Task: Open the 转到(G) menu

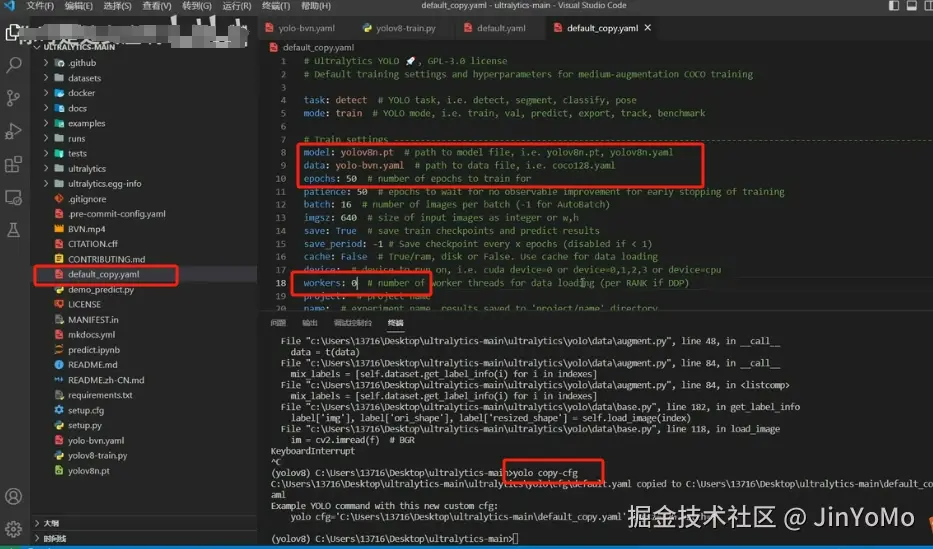Action: tap(197, 5)
